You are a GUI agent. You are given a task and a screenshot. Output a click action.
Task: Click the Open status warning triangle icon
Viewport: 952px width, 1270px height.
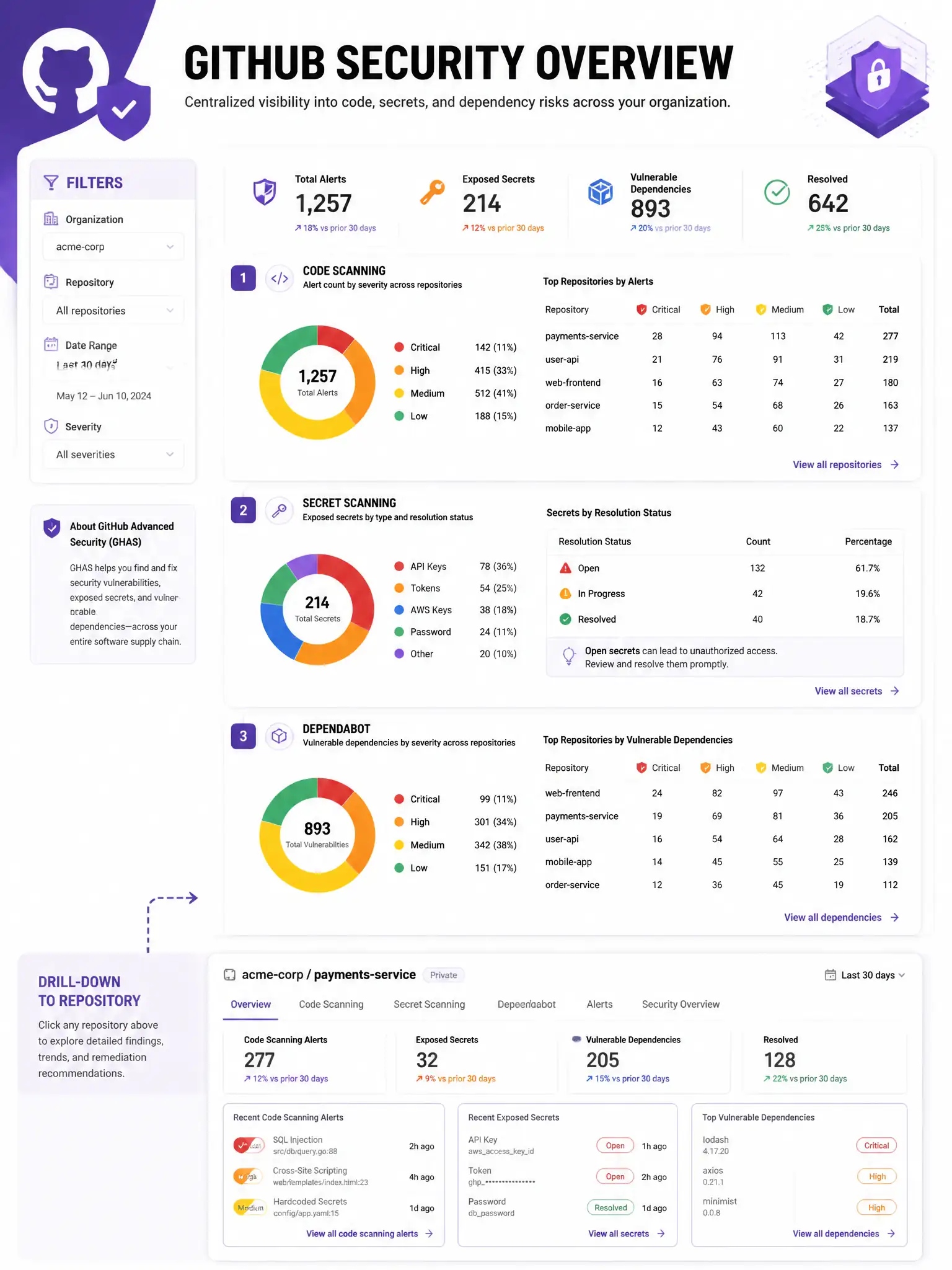click(x=565, y=568)
